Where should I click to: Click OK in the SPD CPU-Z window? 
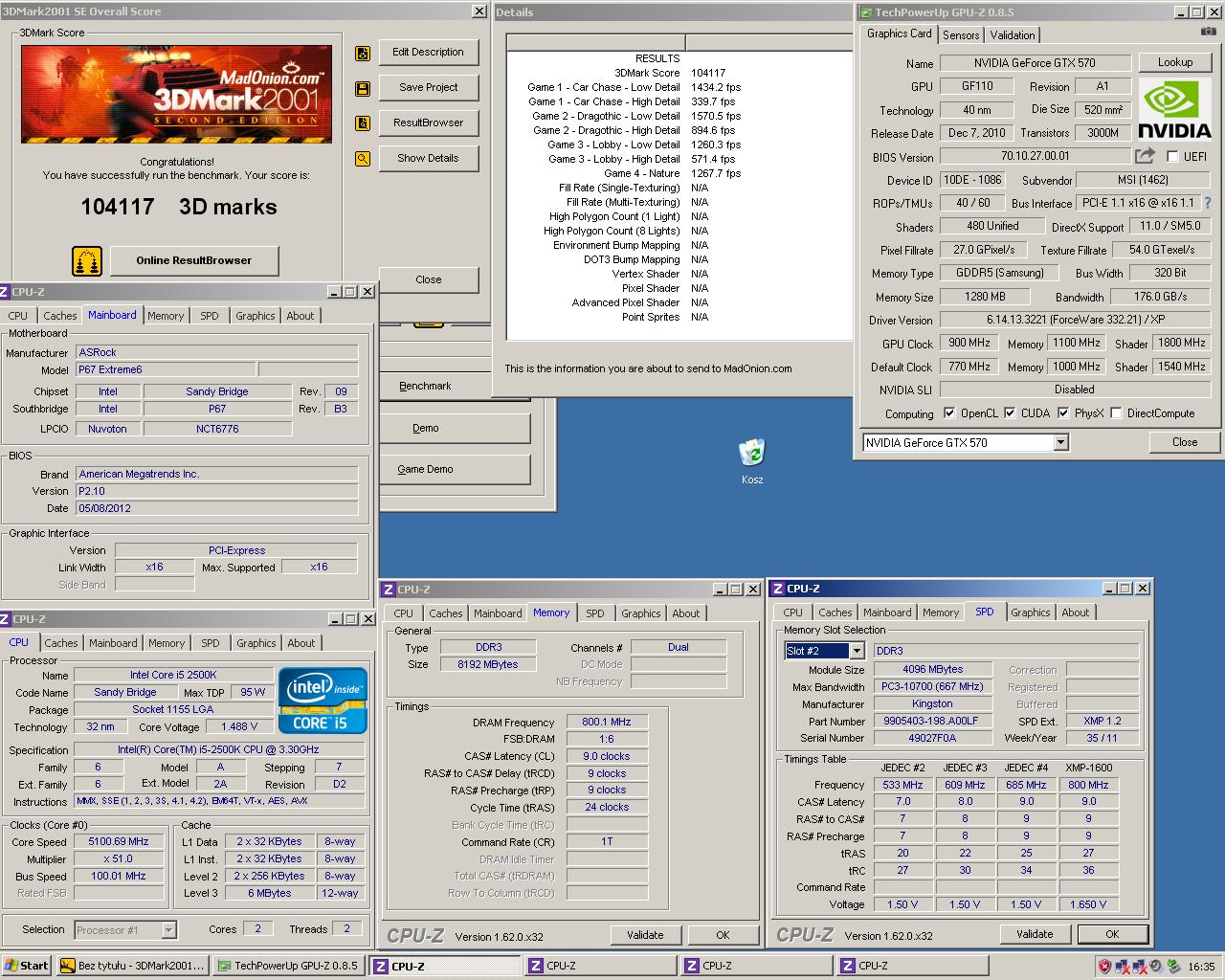pyautogui.click(x=1112, y=934)
